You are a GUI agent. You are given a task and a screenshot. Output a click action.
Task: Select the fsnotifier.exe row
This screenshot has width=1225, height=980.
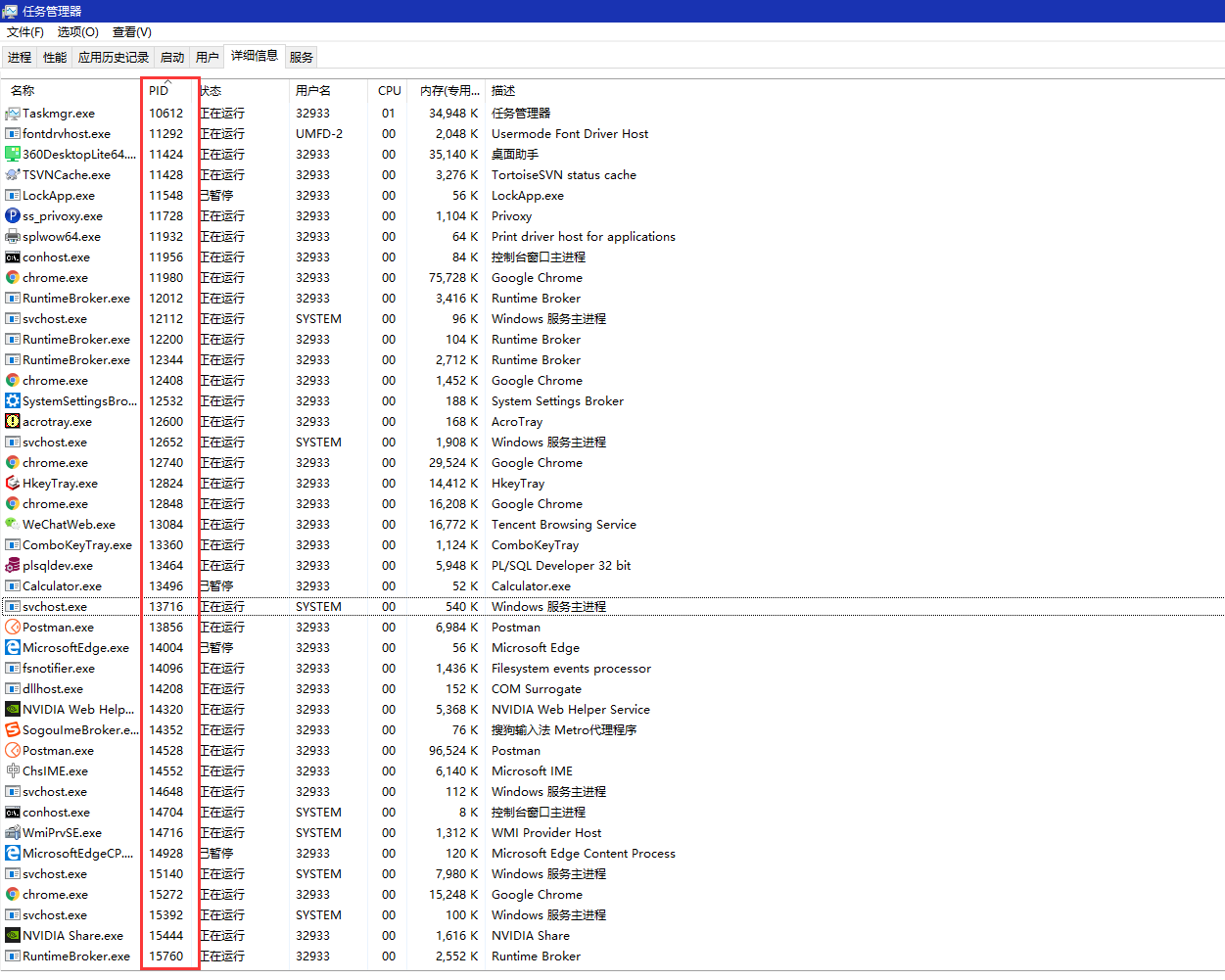point(612,669)
